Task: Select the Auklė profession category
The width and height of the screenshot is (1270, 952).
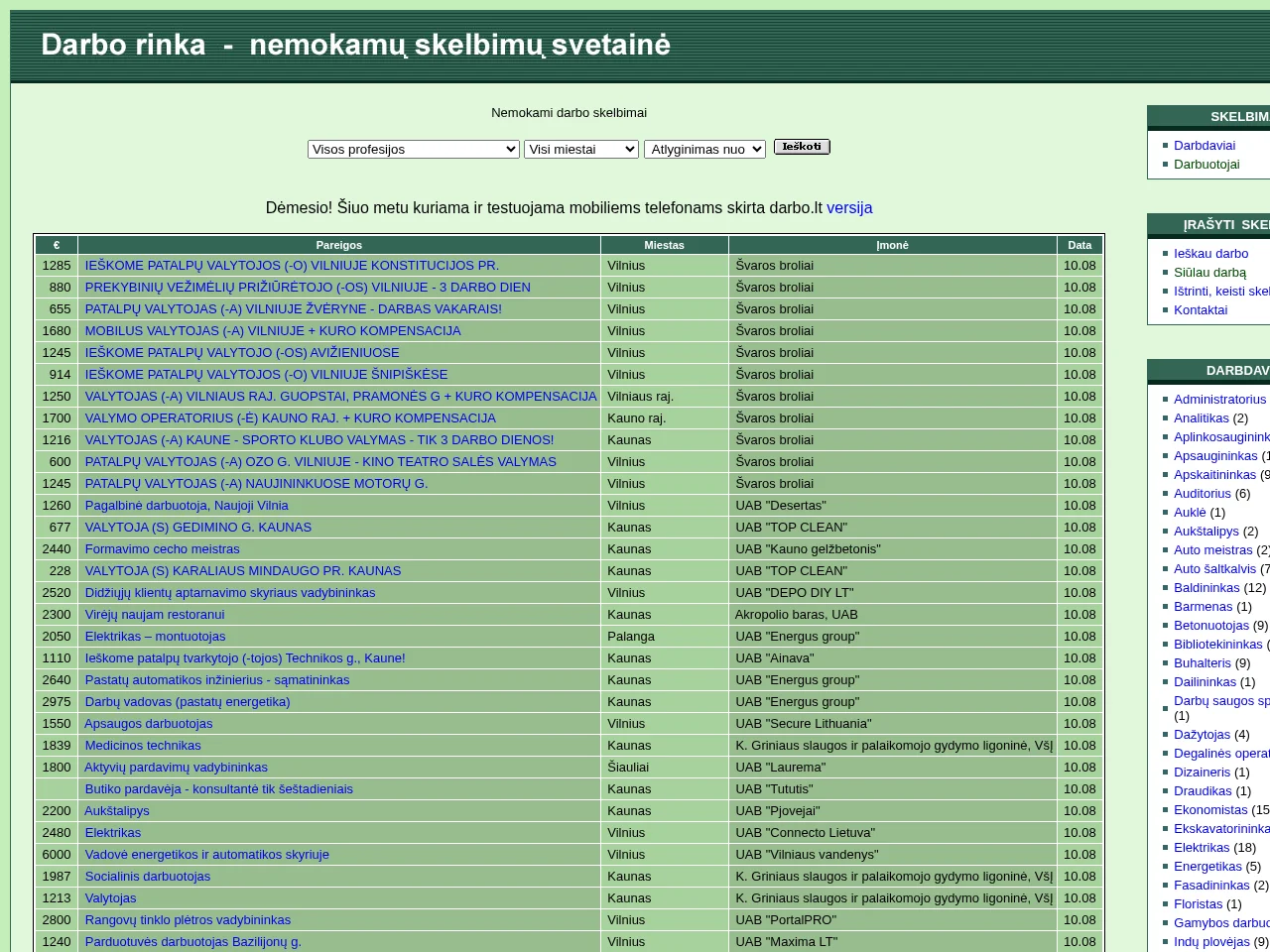Action: [x=1190, y=513]
